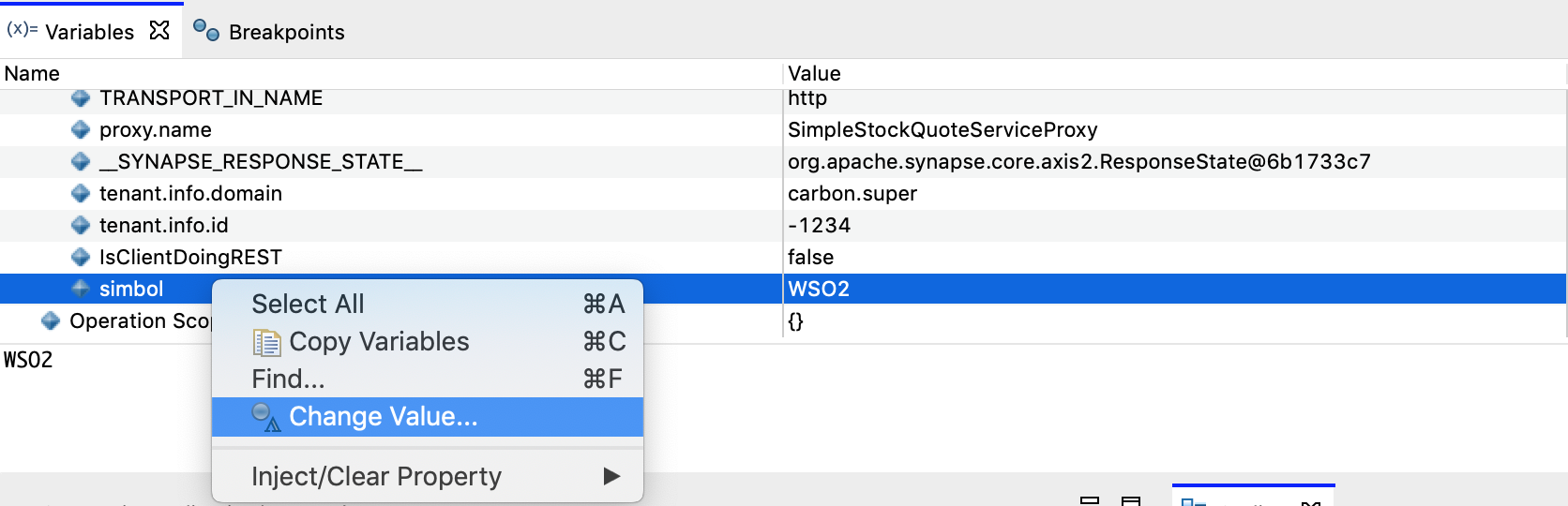Click the diamond icon beside proxy.name

pos(81,129)
